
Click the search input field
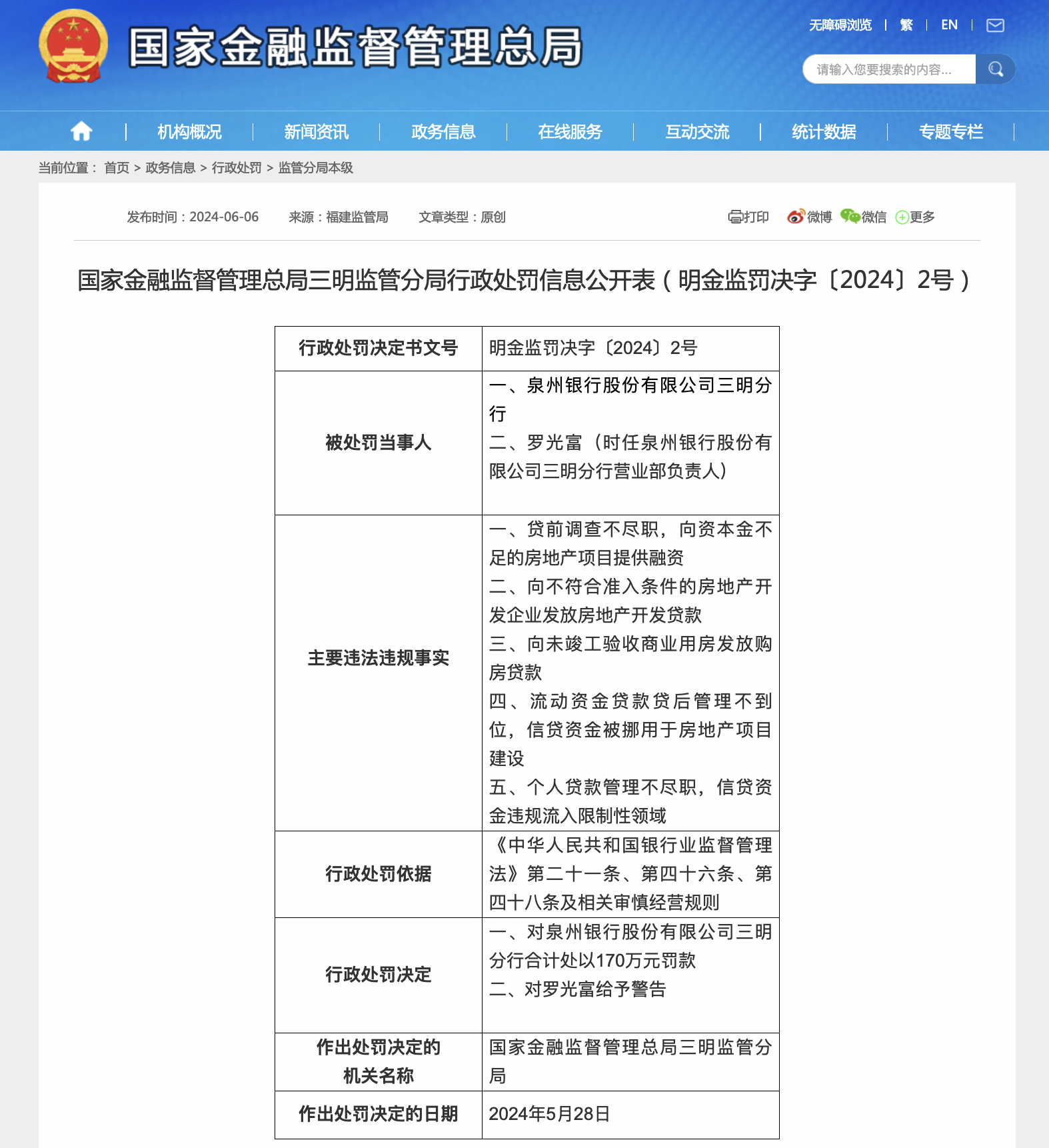tap(889, 69)
